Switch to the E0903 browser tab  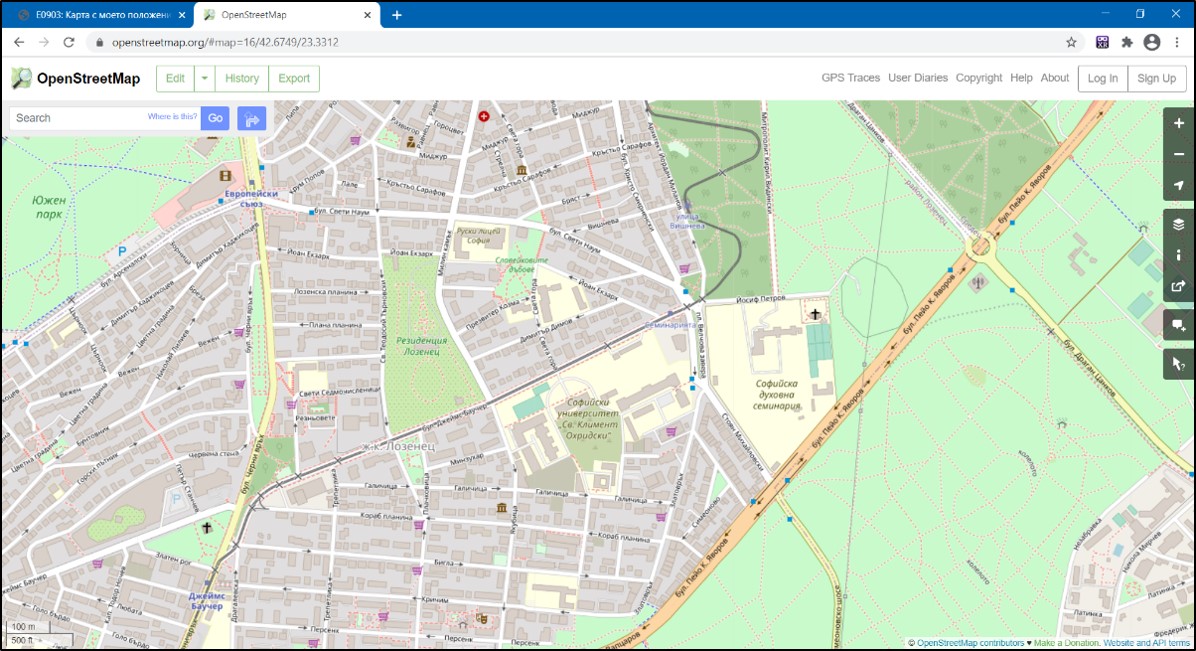point(98,15)
